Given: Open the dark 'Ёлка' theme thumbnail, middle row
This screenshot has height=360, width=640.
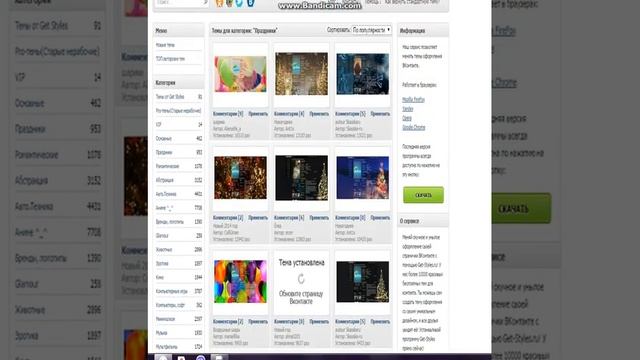Looking at the screenshot, I should 301,178.
